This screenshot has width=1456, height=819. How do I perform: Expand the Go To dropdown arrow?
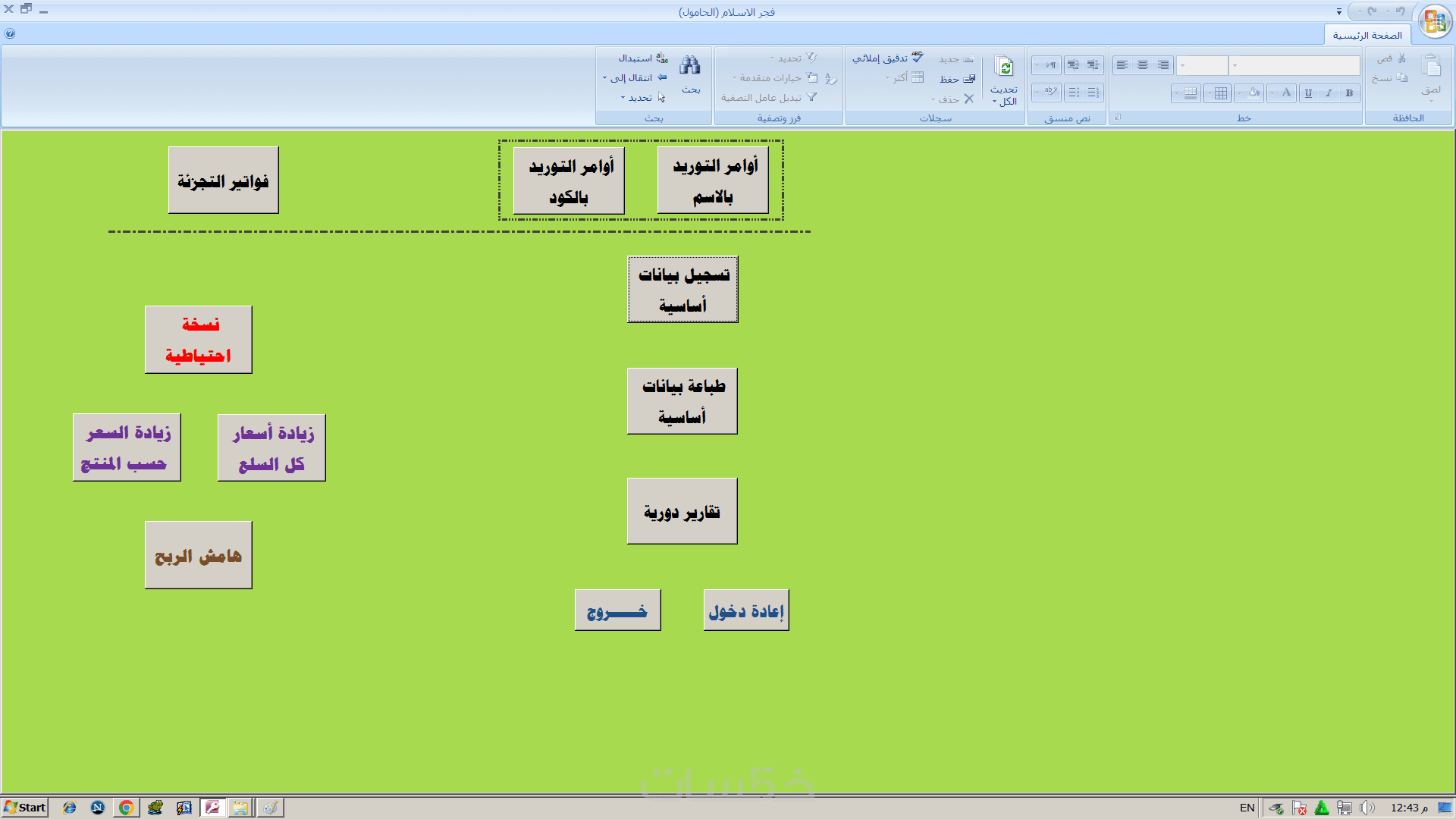click(604, 78)
